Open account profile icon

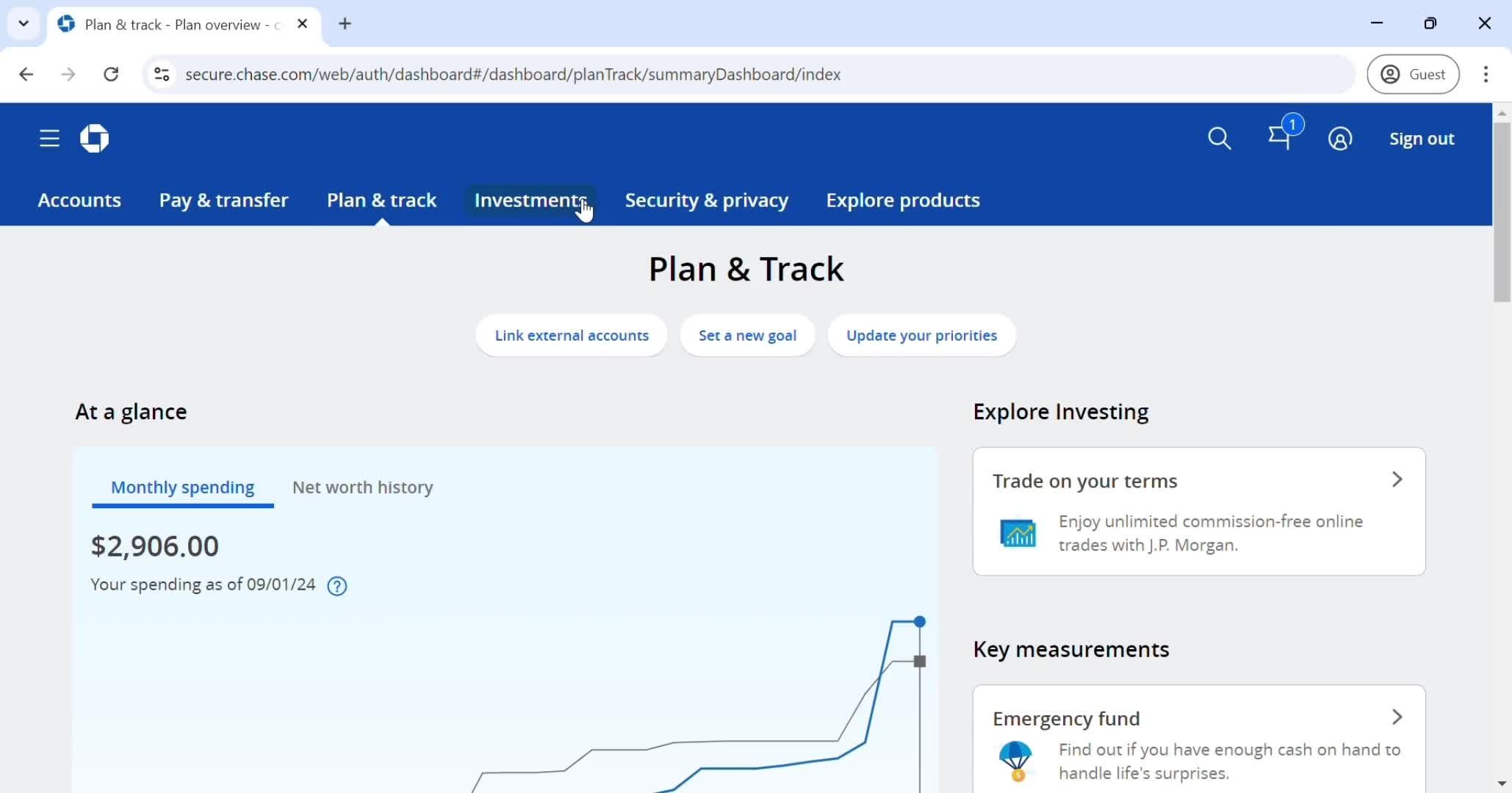[x=1341, y=139]
